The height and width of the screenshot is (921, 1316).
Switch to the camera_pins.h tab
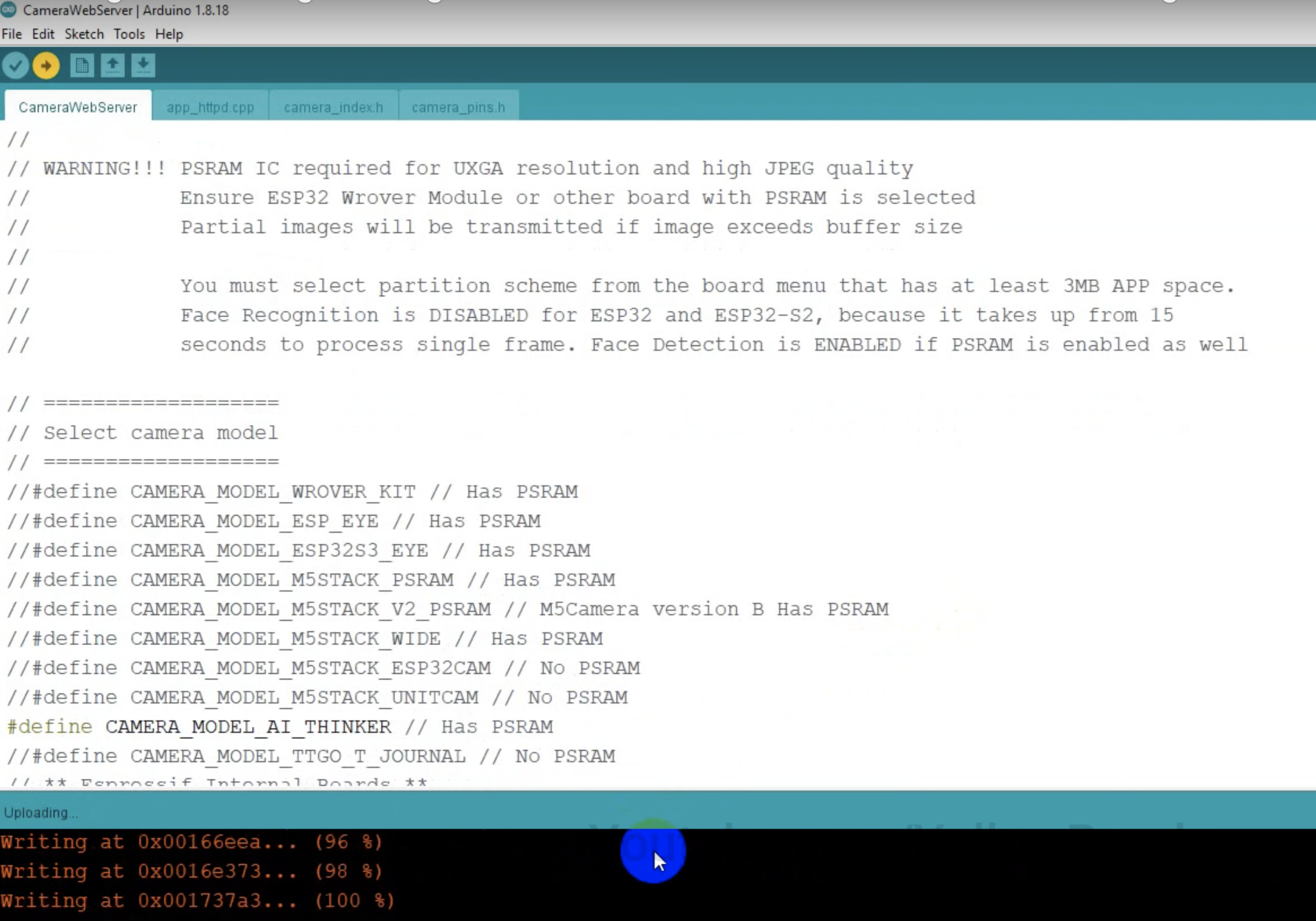click(458, 107)
